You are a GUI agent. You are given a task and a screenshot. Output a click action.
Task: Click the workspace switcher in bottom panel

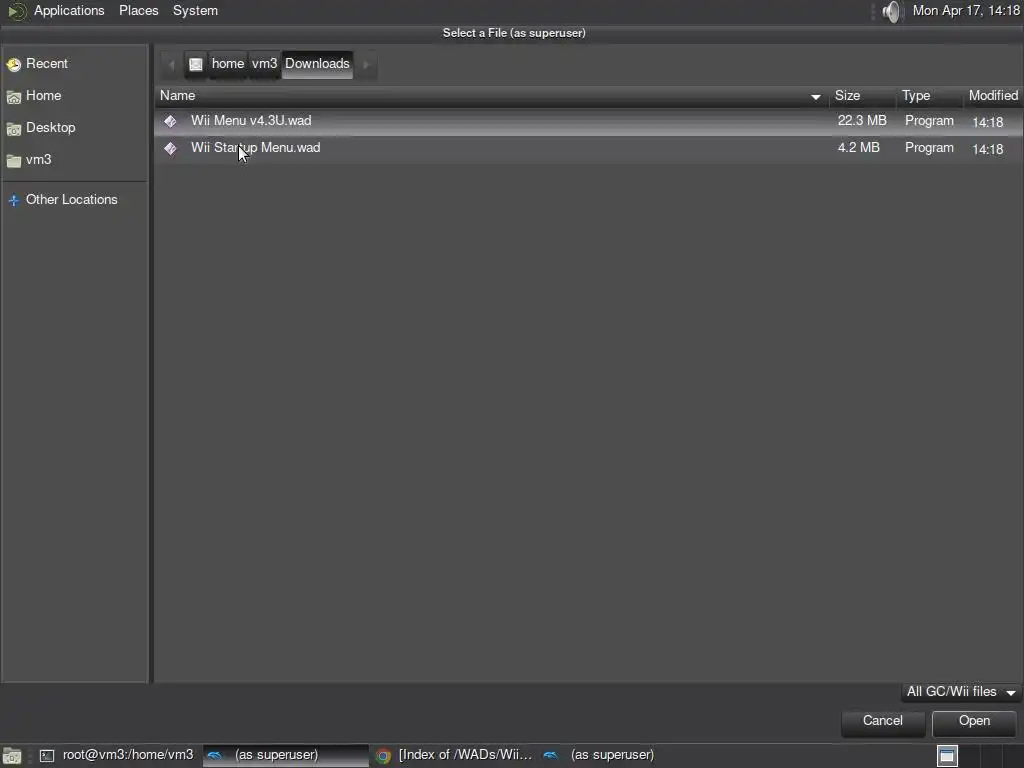(978, 756)
